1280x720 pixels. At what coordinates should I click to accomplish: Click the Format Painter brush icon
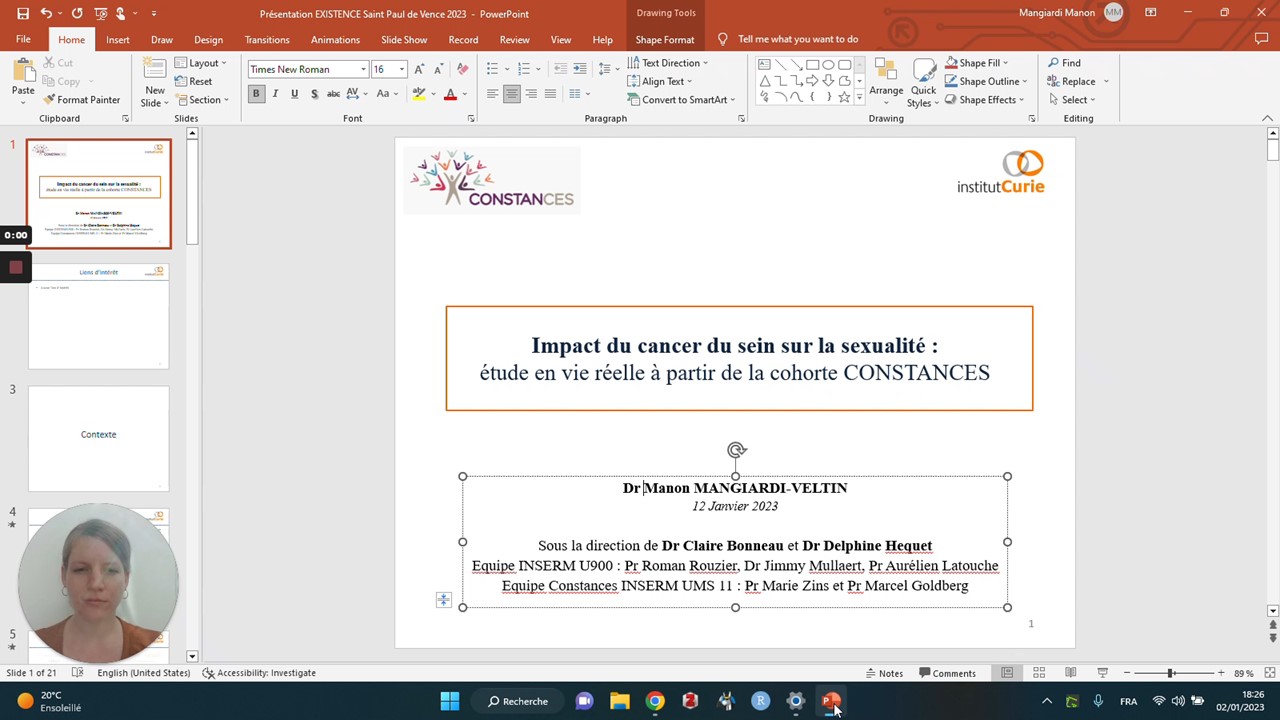pyautogui.click(x=49, y=100)
